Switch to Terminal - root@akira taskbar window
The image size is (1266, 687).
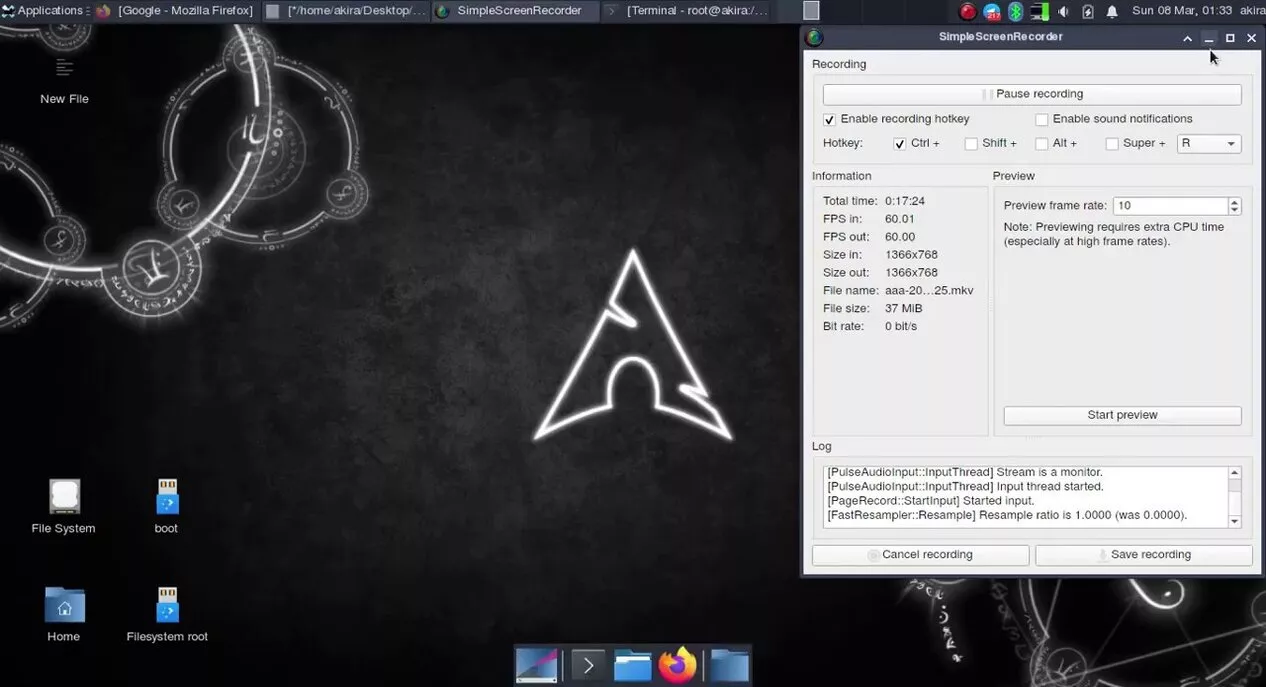tap(687, 11)
